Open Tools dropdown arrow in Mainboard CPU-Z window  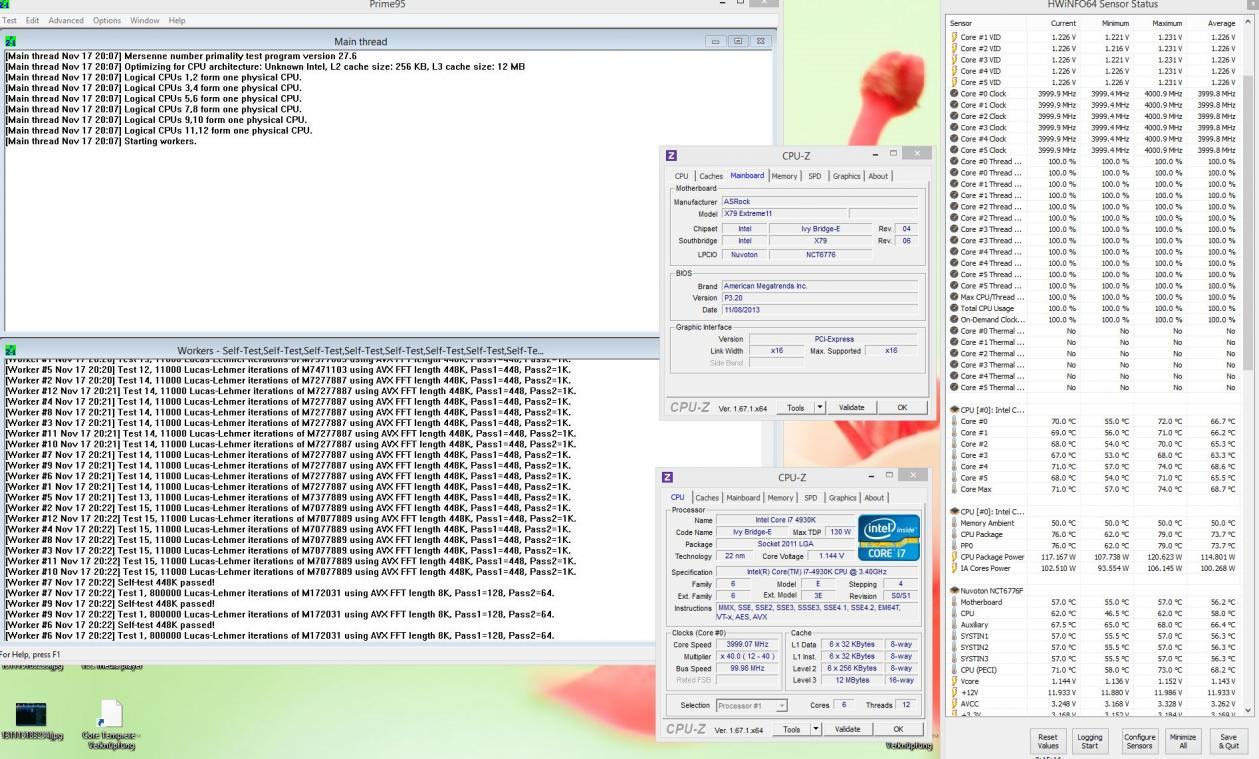(x=820, y=408)
